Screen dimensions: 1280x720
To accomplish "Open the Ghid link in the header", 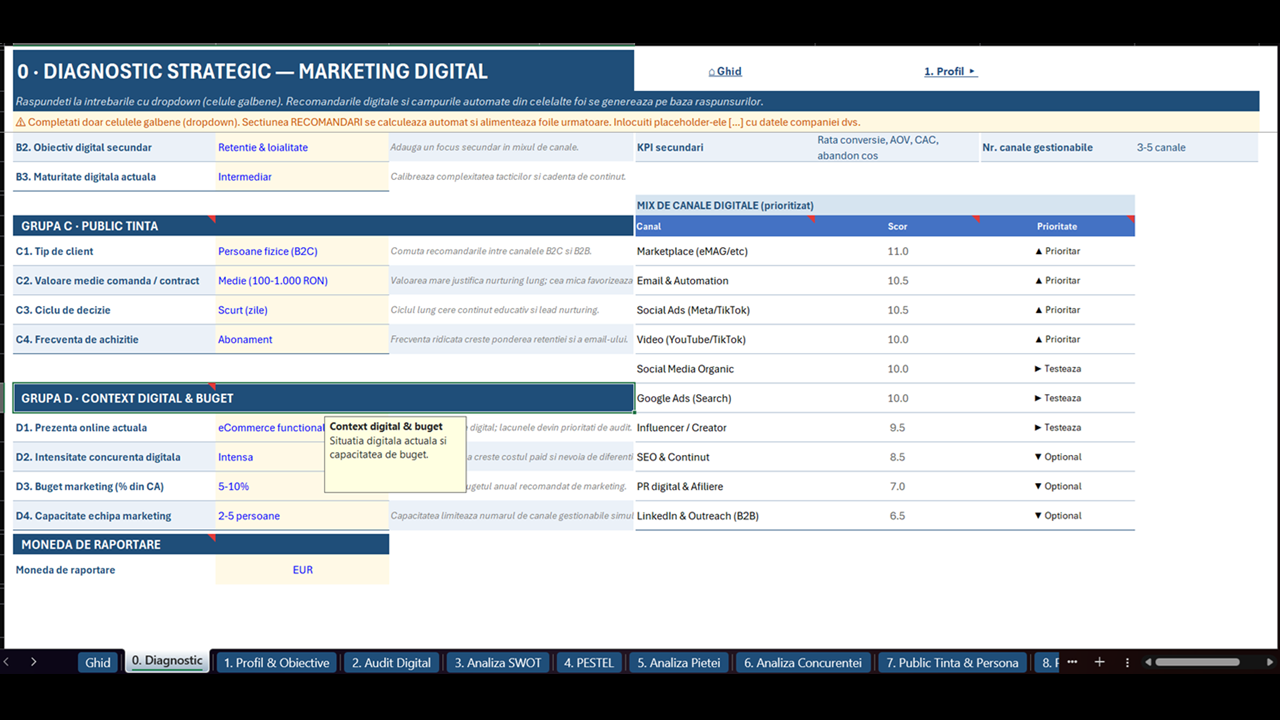I will tap(725, 71).
